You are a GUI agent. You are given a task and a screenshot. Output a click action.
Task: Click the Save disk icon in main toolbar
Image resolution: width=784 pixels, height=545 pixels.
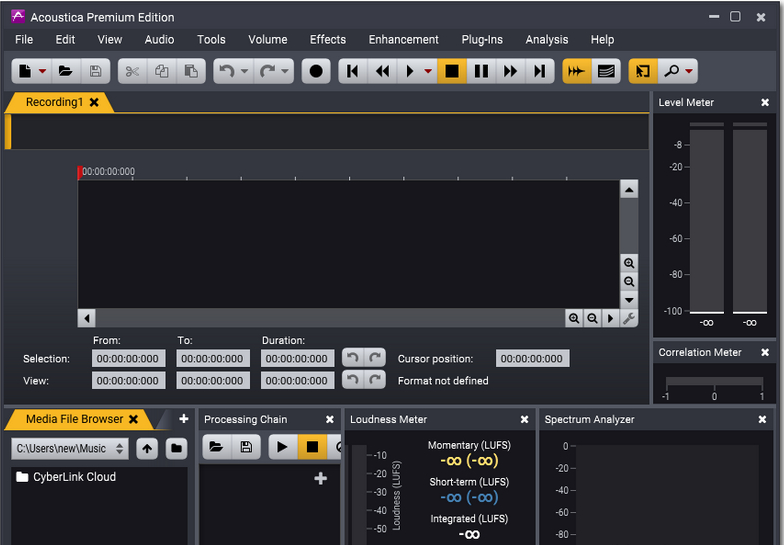tap(95, 72)
